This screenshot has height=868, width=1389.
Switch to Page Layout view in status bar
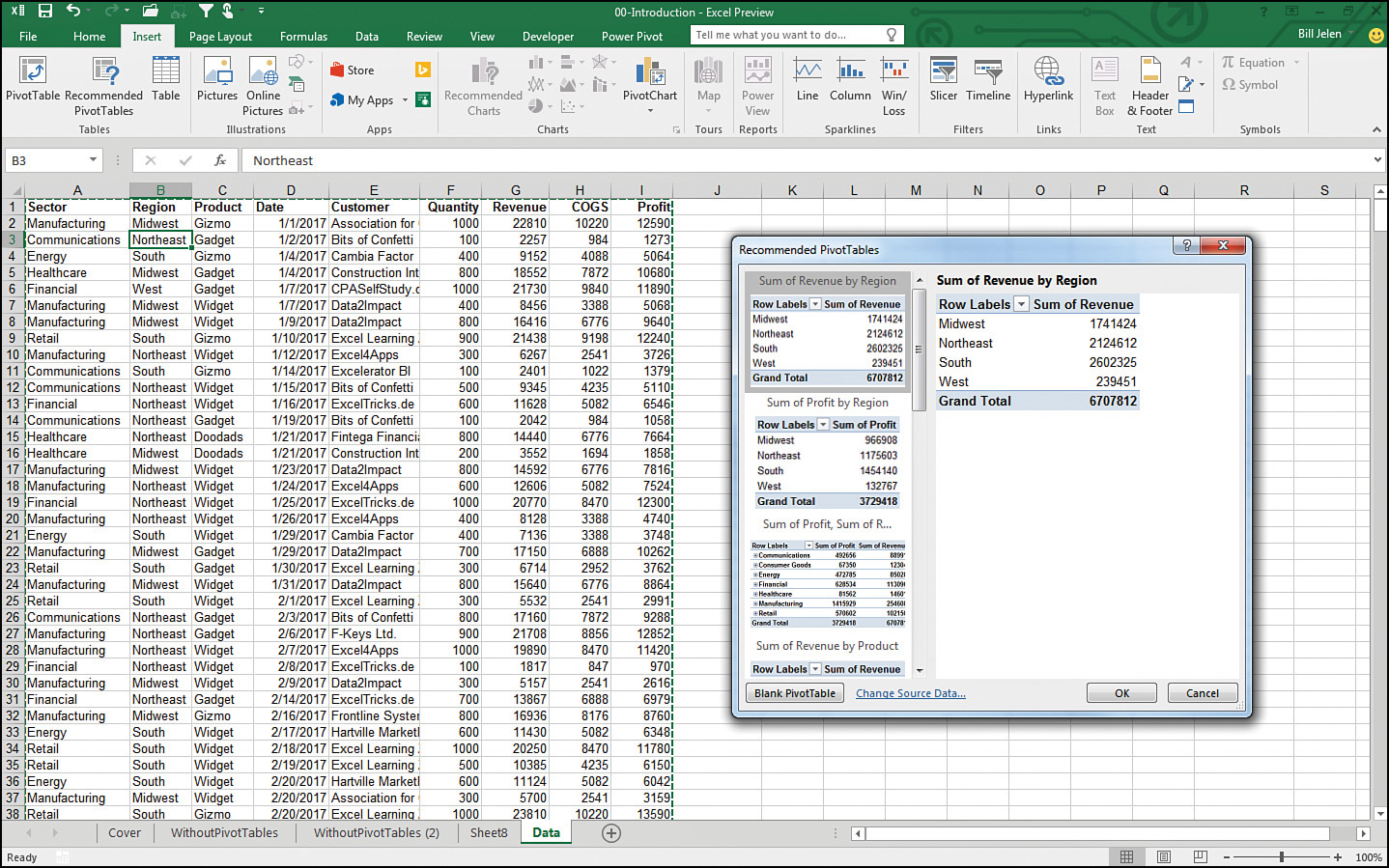point(1164,856)
